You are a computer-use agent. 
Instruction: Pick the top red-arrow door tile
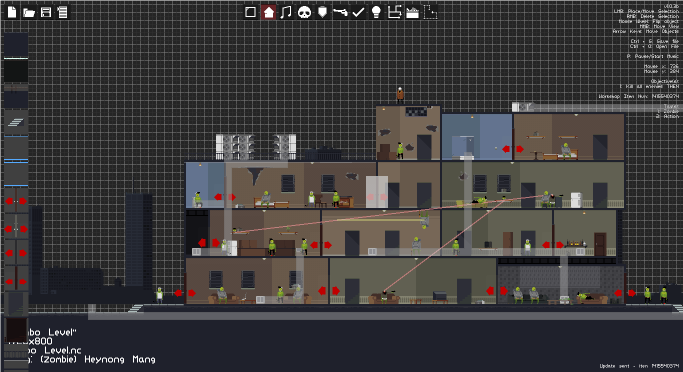coord(16,201)
